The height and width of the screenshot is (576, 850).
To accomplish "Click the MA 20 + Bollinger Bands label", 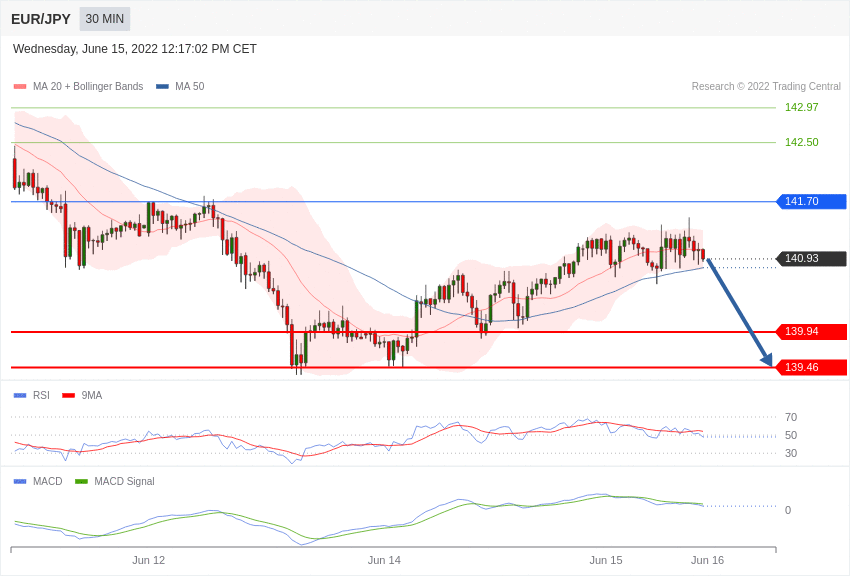I will tap(88, 86).
